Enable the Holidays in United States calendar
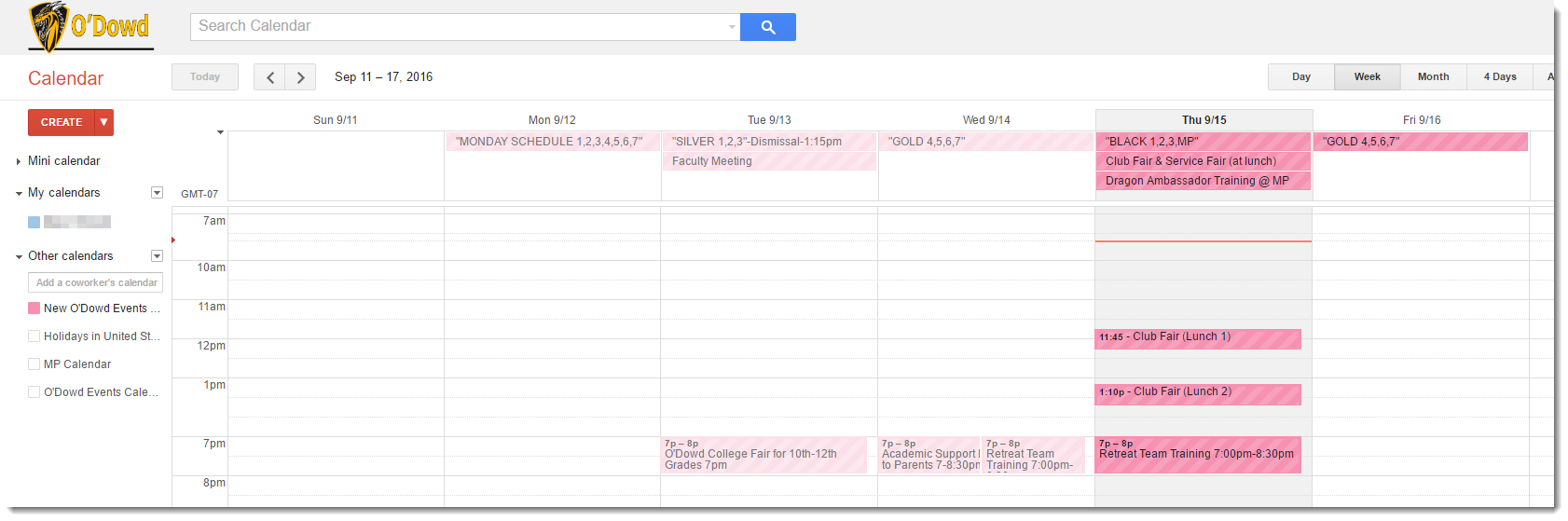This screenshot has height=521, width=1568. [x=34, y=336]
